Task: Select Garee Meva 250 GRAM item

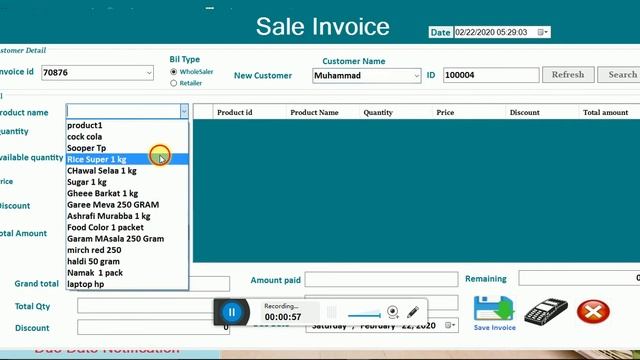Action: [127, 205]
